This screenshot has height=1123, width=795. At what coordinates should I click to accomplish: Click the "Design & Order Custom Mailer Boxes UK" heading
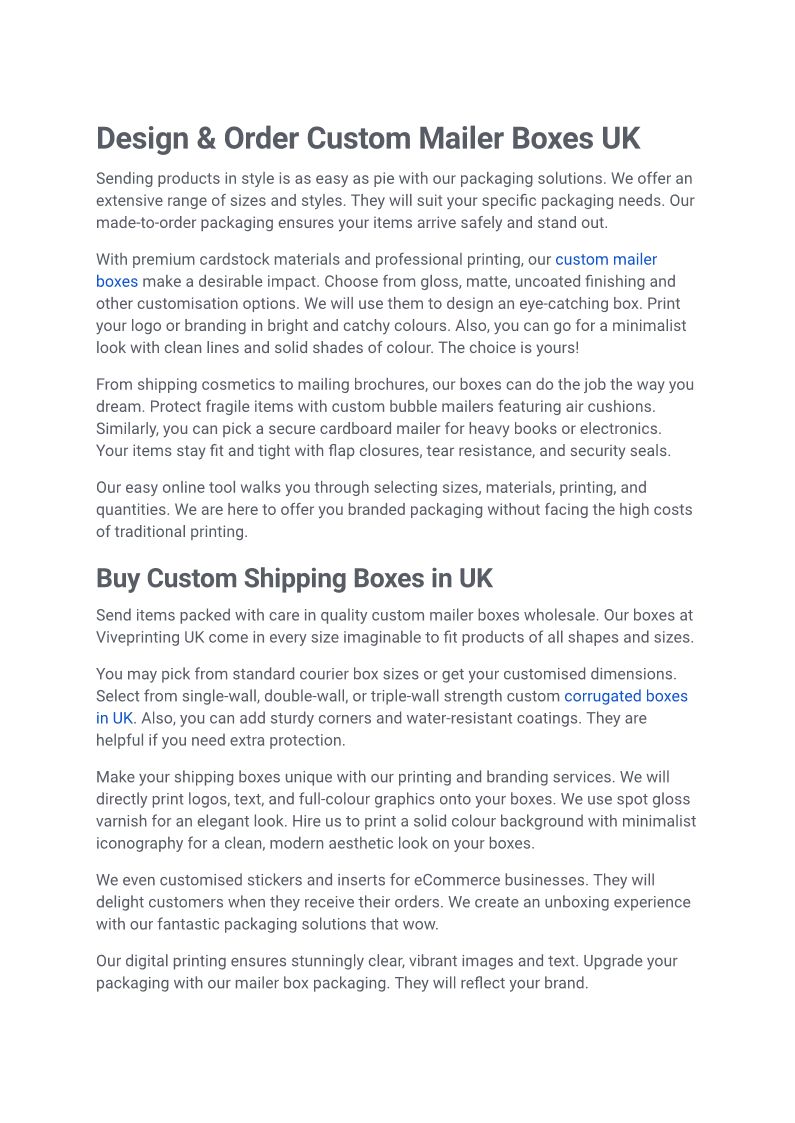368,138
